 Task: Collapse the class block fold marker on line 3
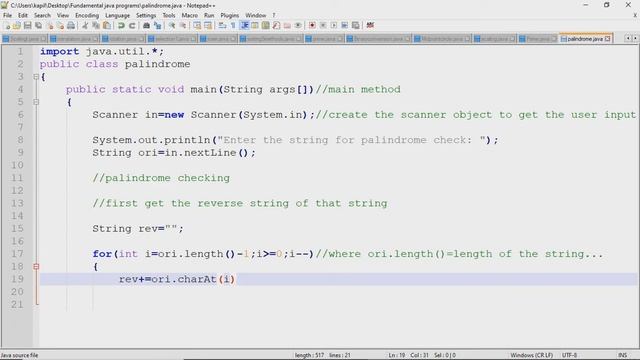36,77
